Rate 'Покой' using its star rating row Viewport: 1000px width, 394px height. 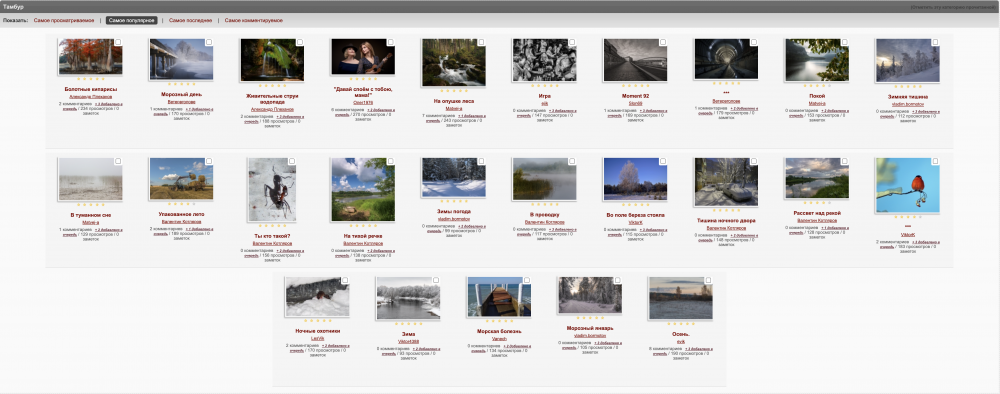[x=817, y=85]
